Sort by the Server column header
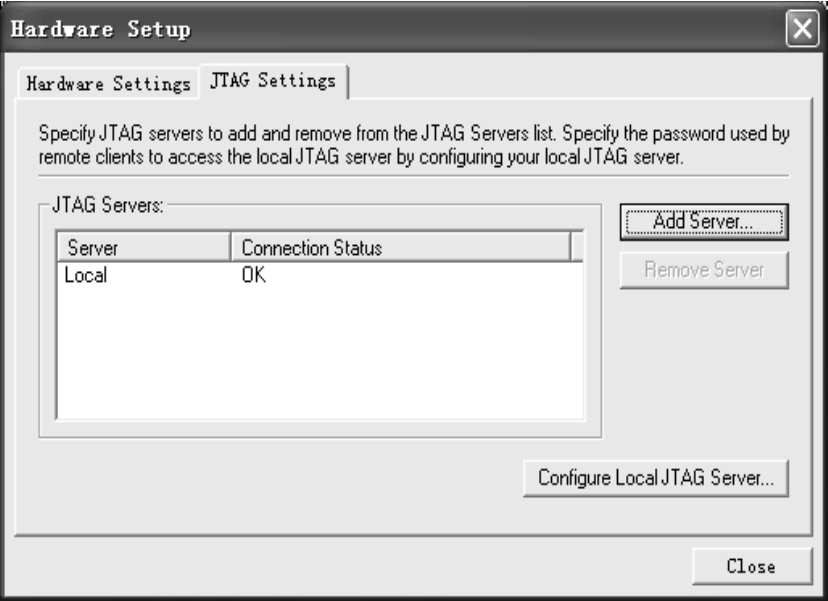 144,247
